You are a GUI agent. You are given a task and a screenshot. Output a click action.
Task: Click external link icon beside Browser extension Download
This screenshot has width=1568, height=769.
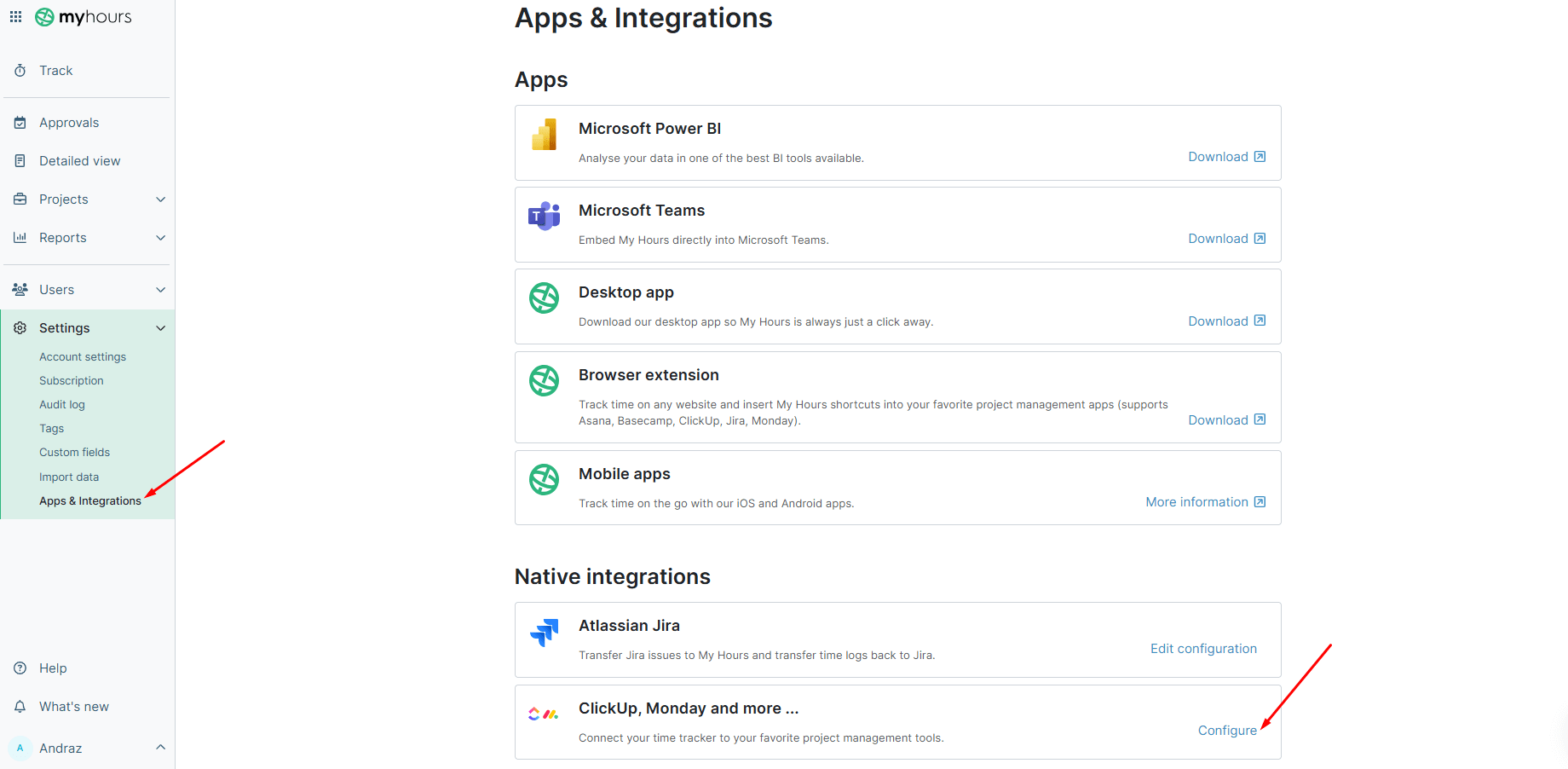click(1260, 419)
